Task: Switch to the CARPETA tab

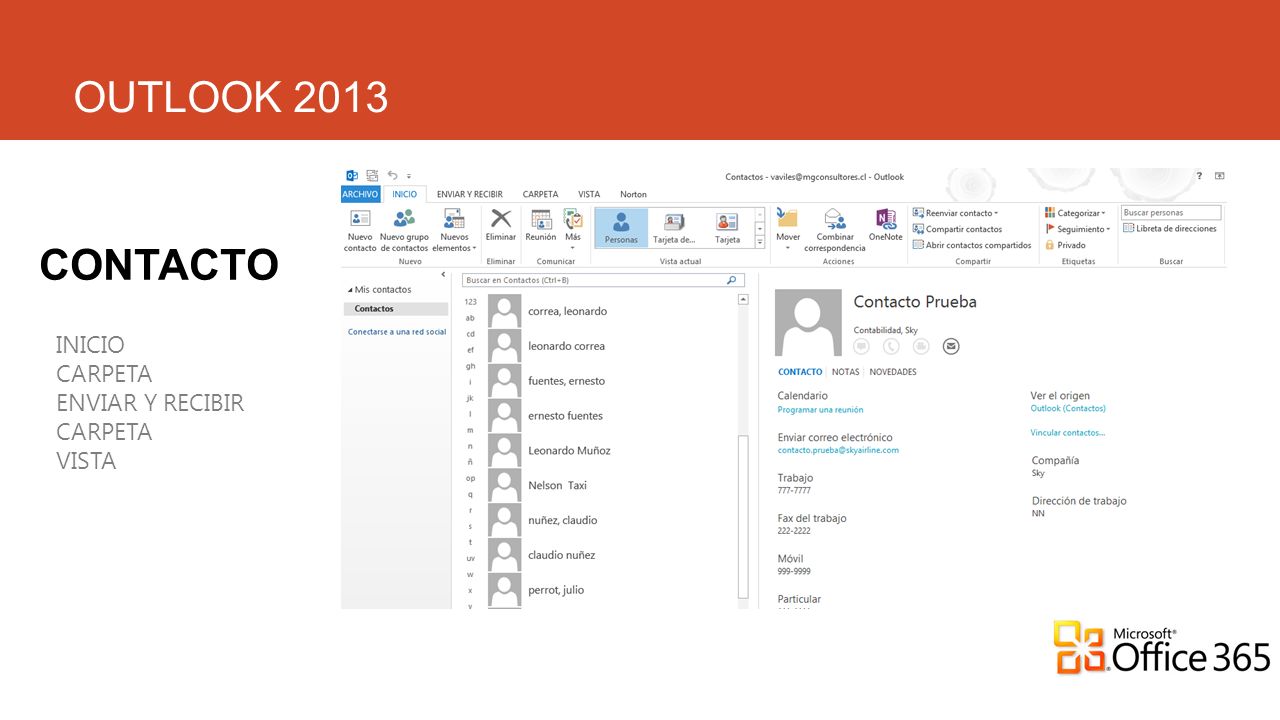Action: point(540,194)
